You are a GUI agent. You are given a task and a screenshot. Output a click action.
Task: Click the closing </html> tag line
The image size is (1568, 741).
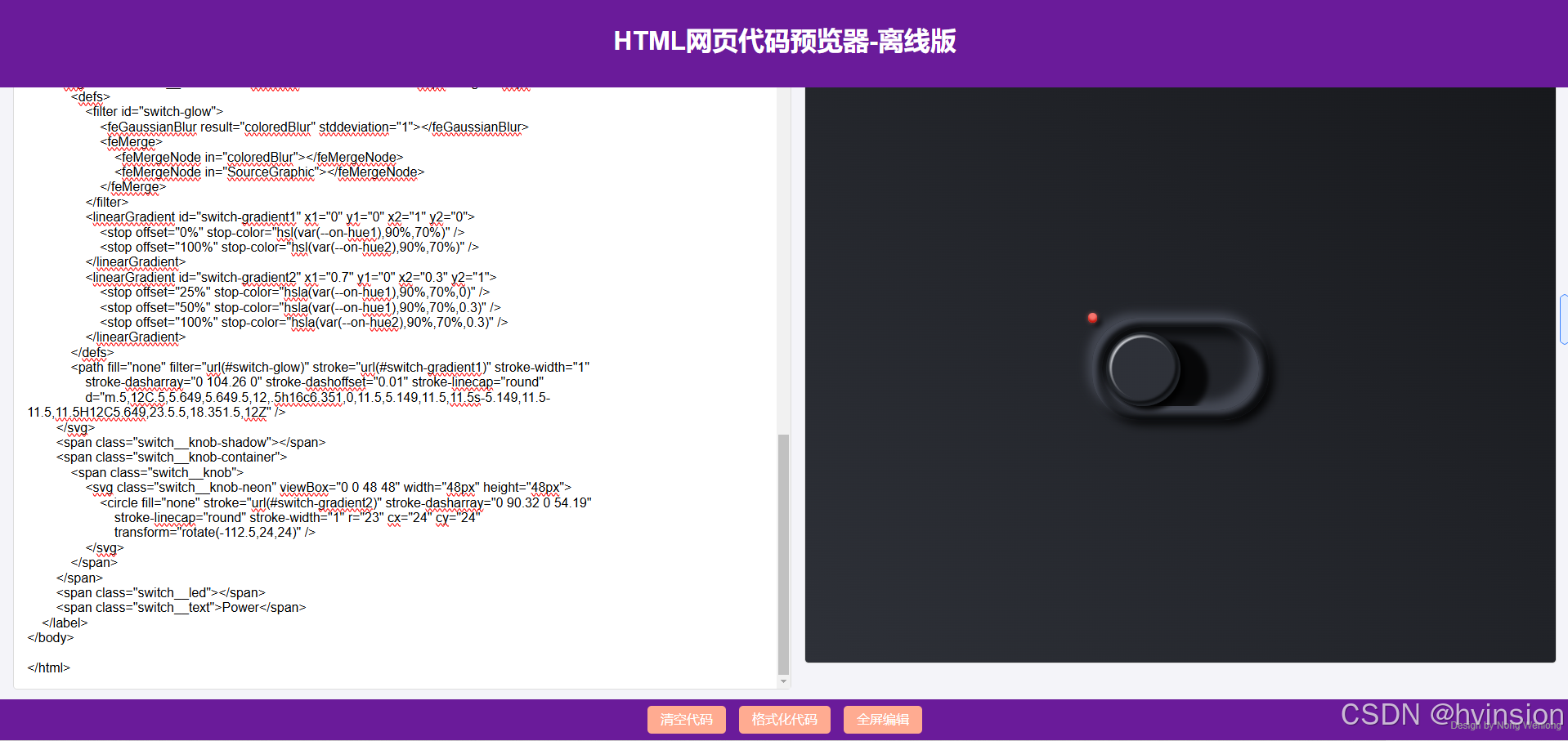(49, 668)
